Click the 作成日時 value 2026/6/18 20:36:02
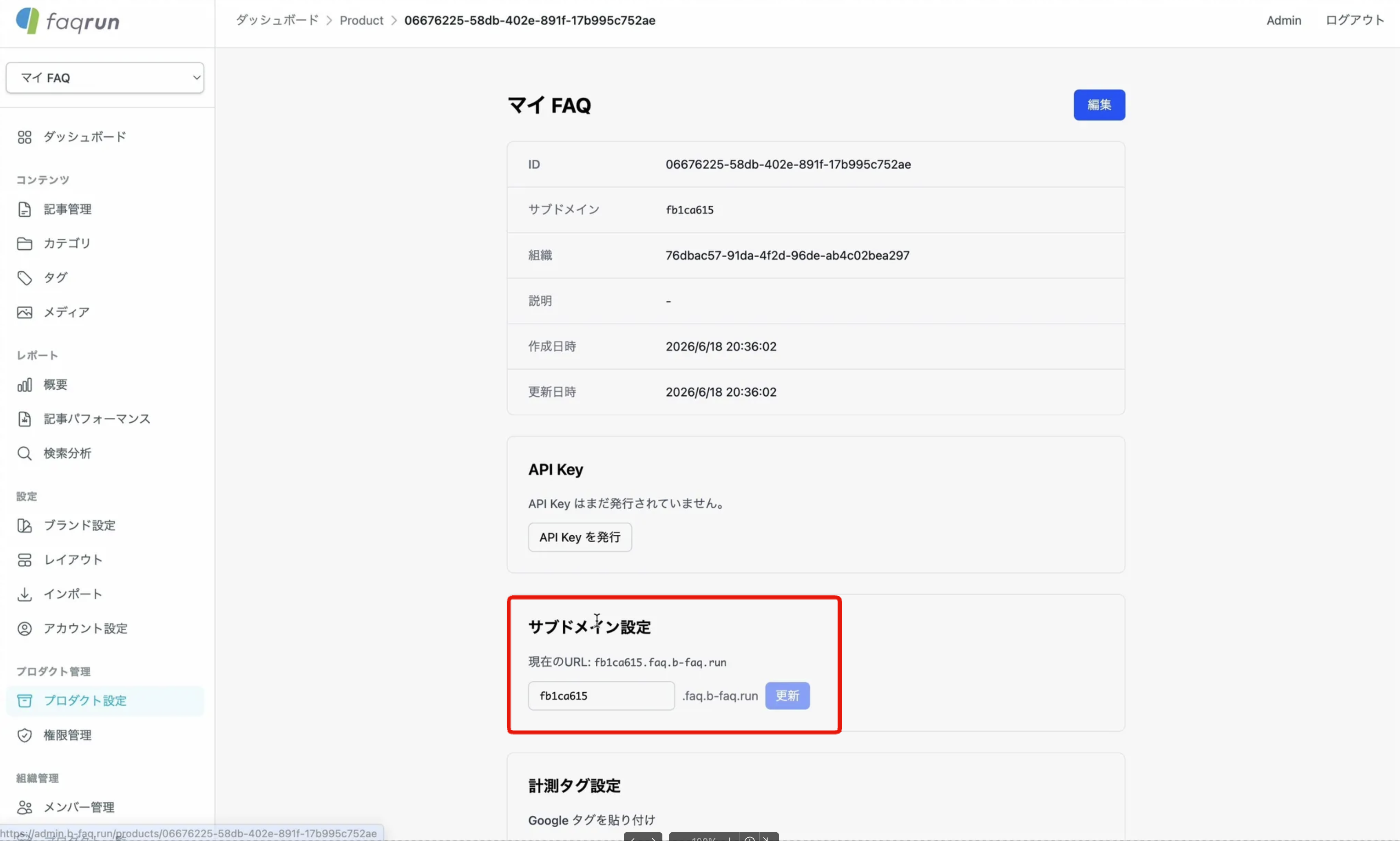This screenshot has height=841, width=1400. pyautogui.click(x=721, y=347)
